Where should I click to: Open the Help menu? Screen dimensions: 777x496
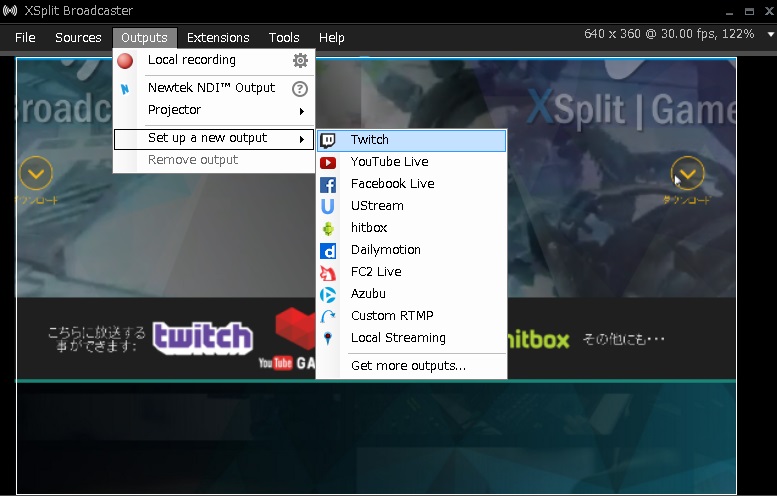[332, 38]
